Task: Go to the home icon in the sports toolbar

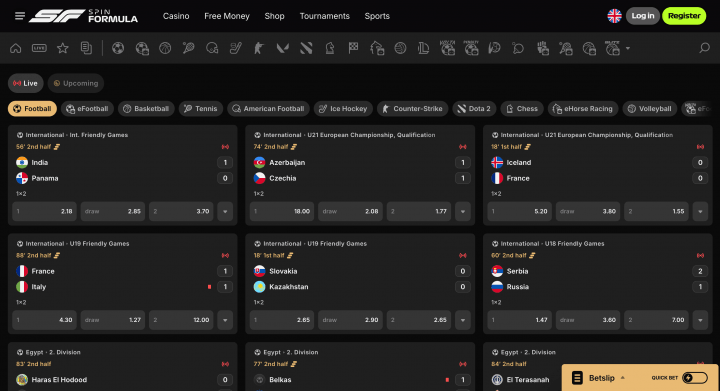Action: 16,48
